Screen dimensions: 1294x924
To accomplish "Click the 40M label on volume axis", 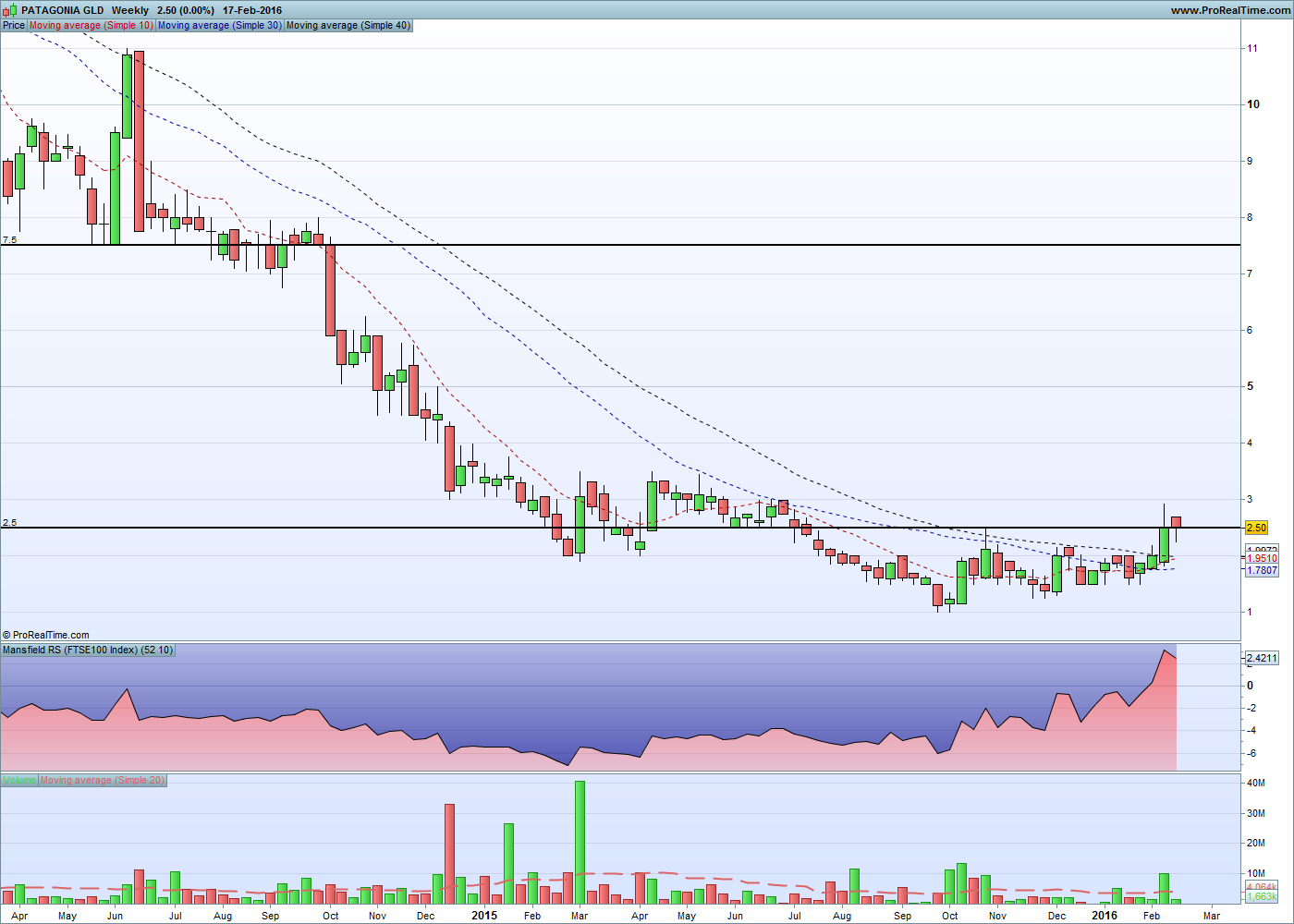I will coord(1255,783).
